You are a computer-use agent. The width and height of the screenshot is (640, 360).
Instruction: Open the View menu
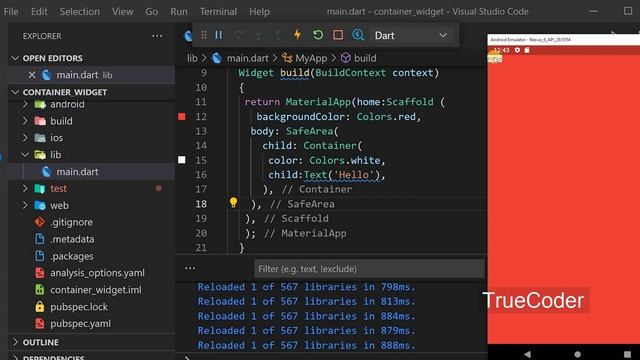pyautogui.click(x=122, y=12)
